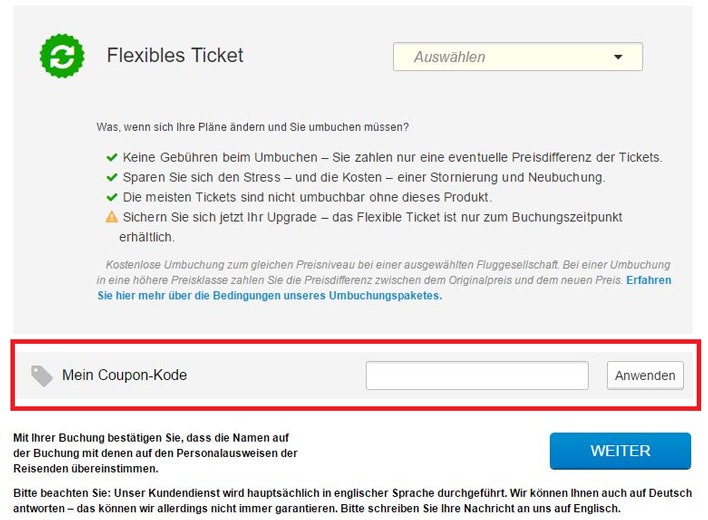Screen dimensions: 708x520
Task: Open the Umbuchungspaket conditions link
Action: [384, 288]
